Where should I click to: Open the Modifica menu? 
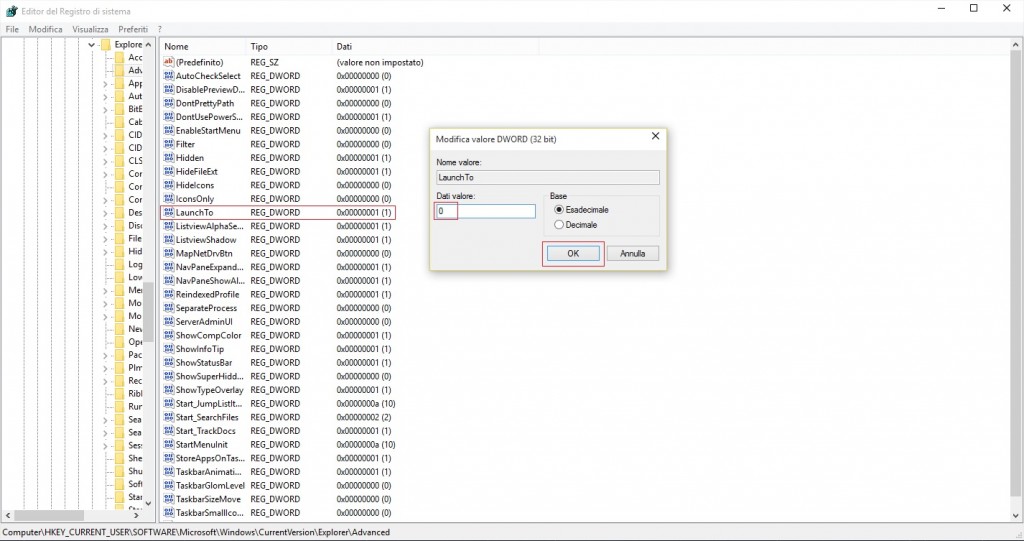tap(45, 29)
